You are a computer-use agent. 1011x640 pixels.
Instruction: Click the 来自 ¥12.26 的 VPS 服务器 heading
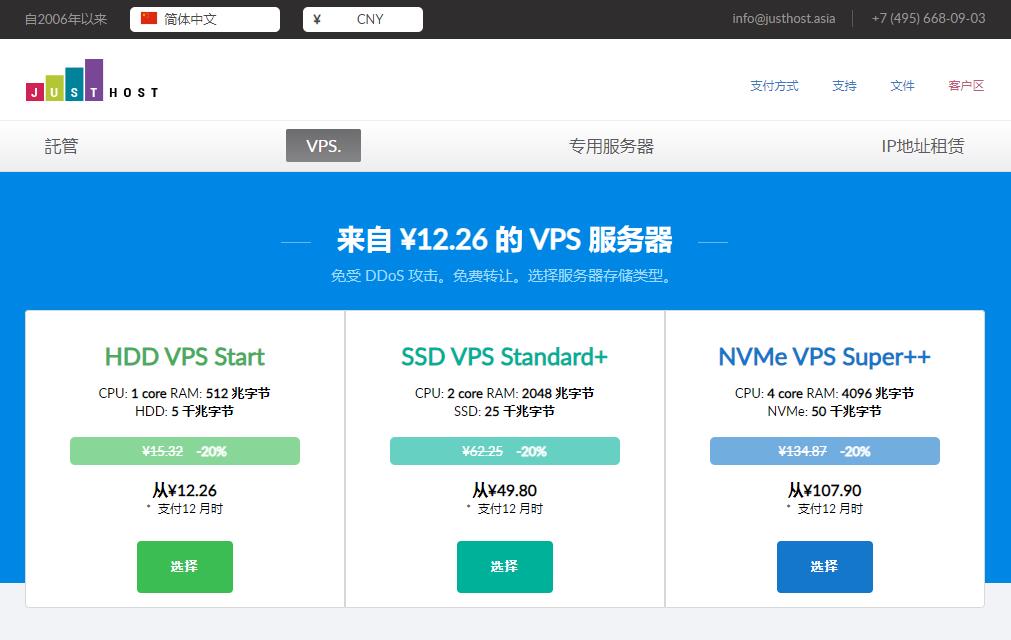[505, 240]
